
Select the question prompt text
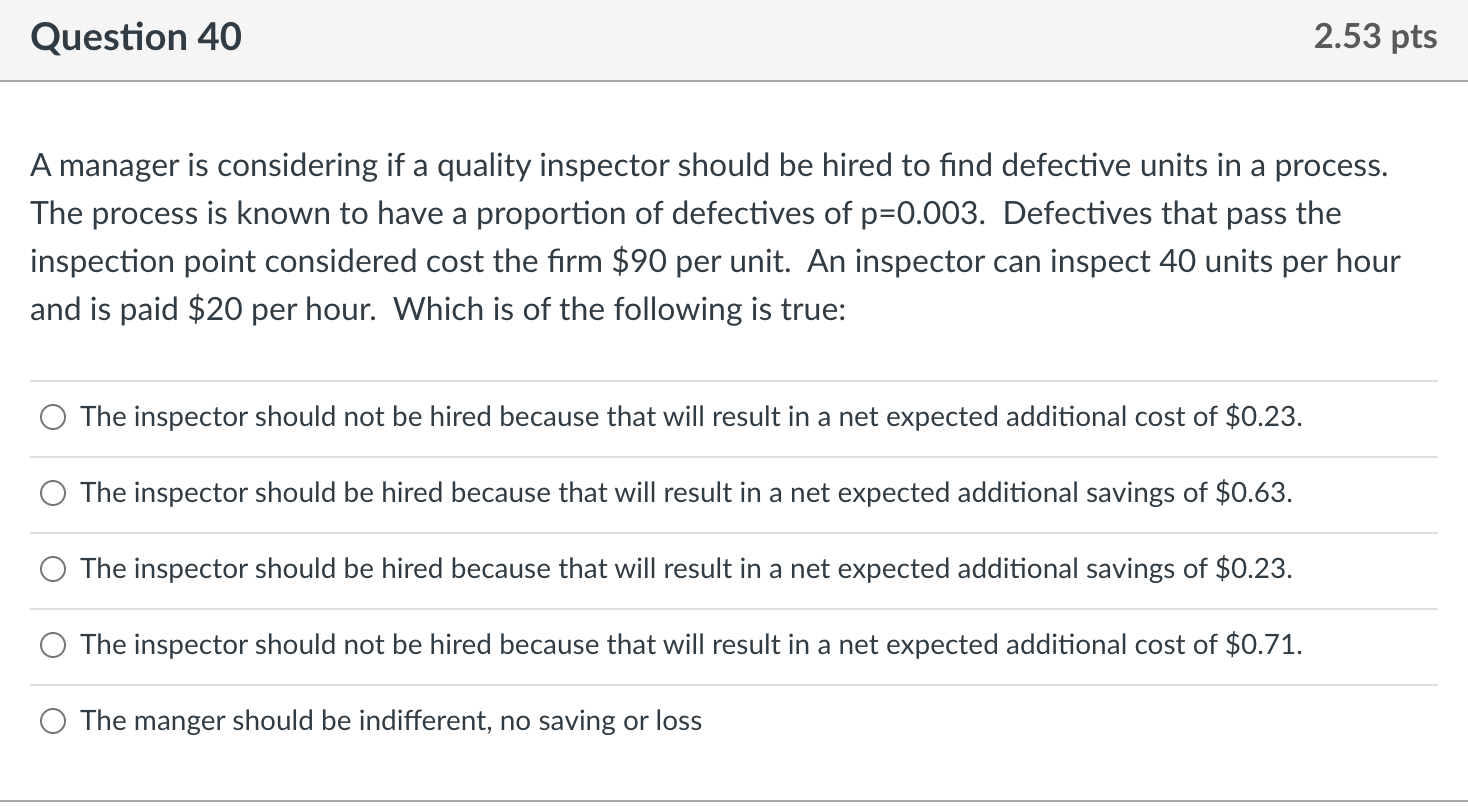click(700, 236)
